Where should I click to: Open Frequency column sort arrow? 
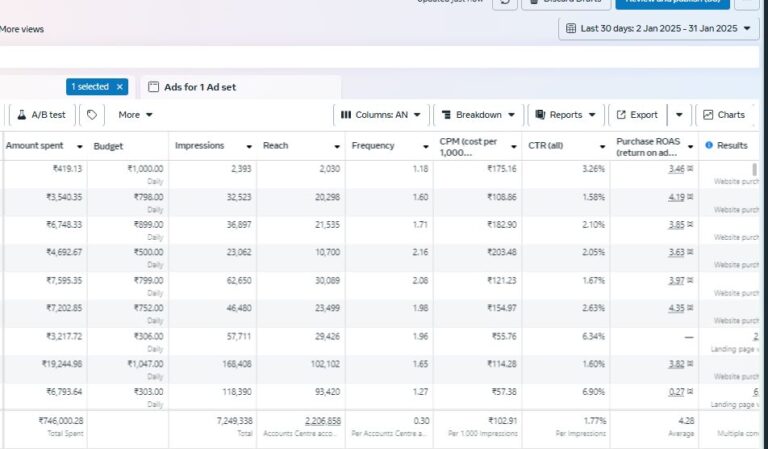point(426,146)
